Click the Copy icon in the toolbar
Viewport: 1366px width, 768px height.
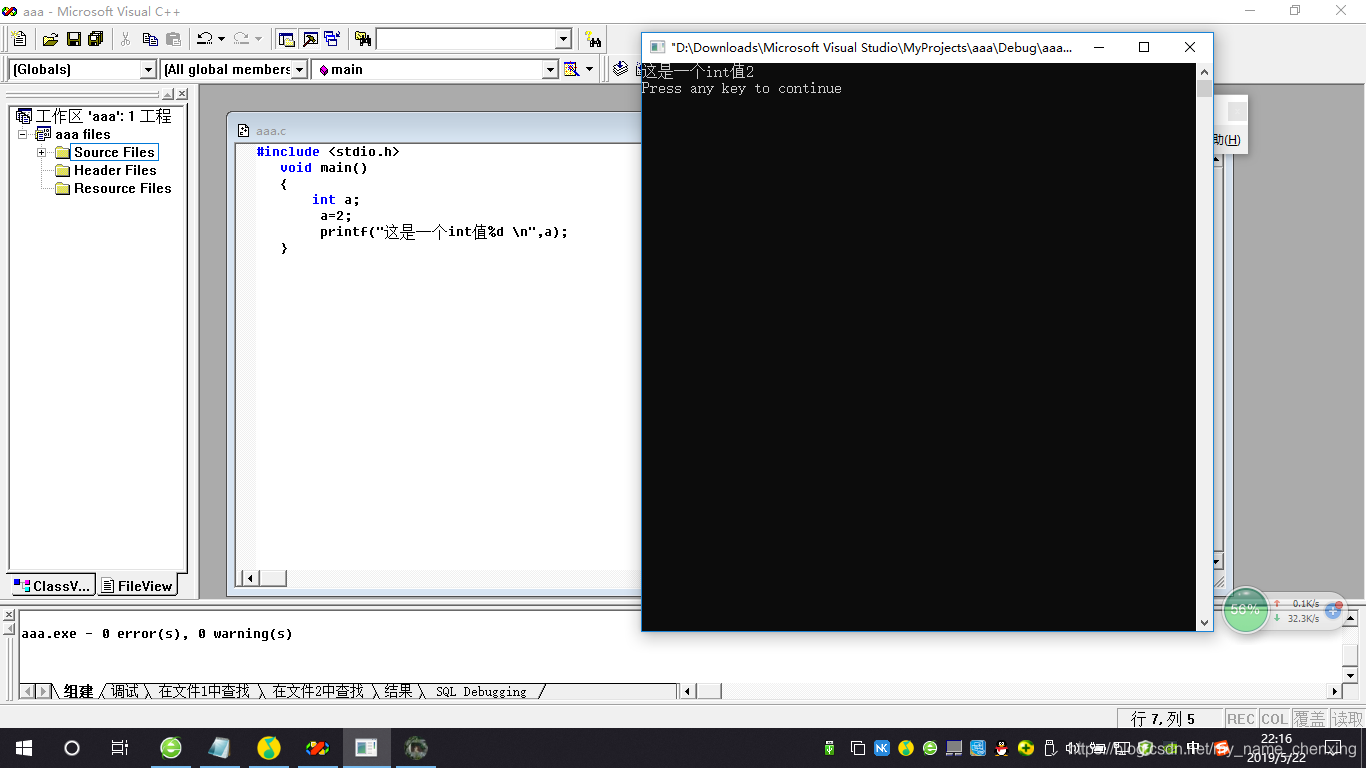(x=150, y=39)
